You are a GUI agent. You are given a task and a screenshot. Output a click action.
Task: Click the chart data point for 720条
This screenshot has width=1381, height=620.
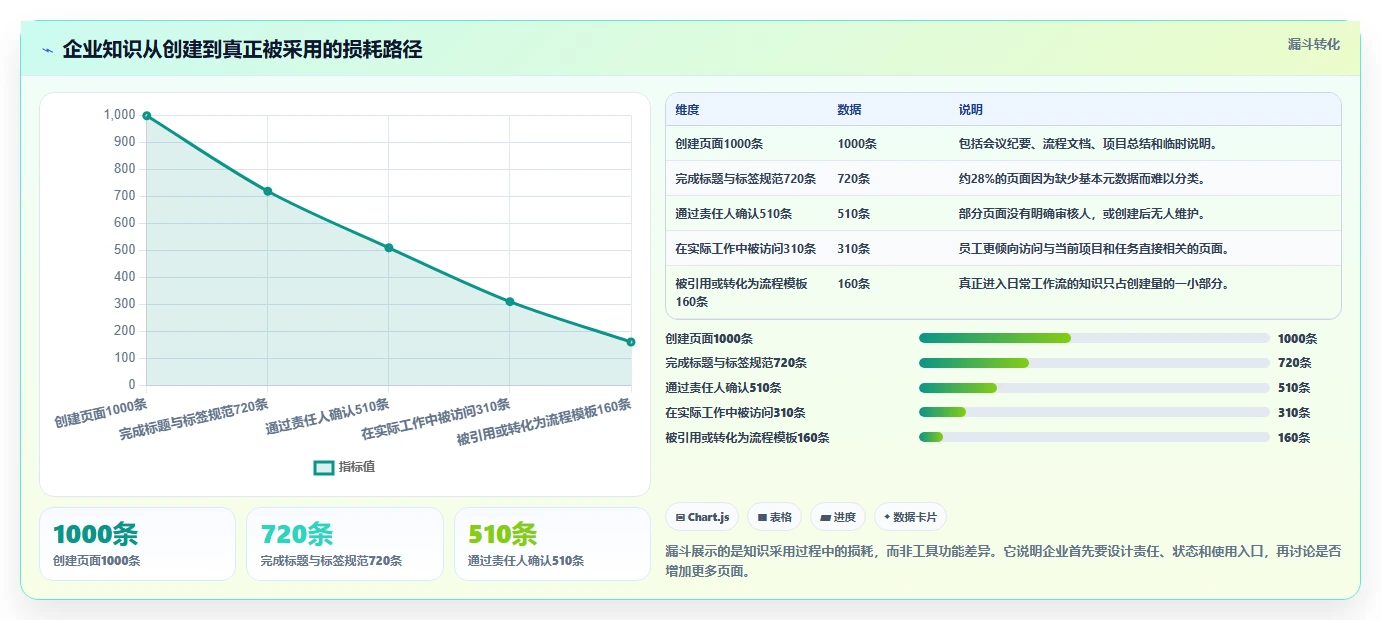click(268, 191)
